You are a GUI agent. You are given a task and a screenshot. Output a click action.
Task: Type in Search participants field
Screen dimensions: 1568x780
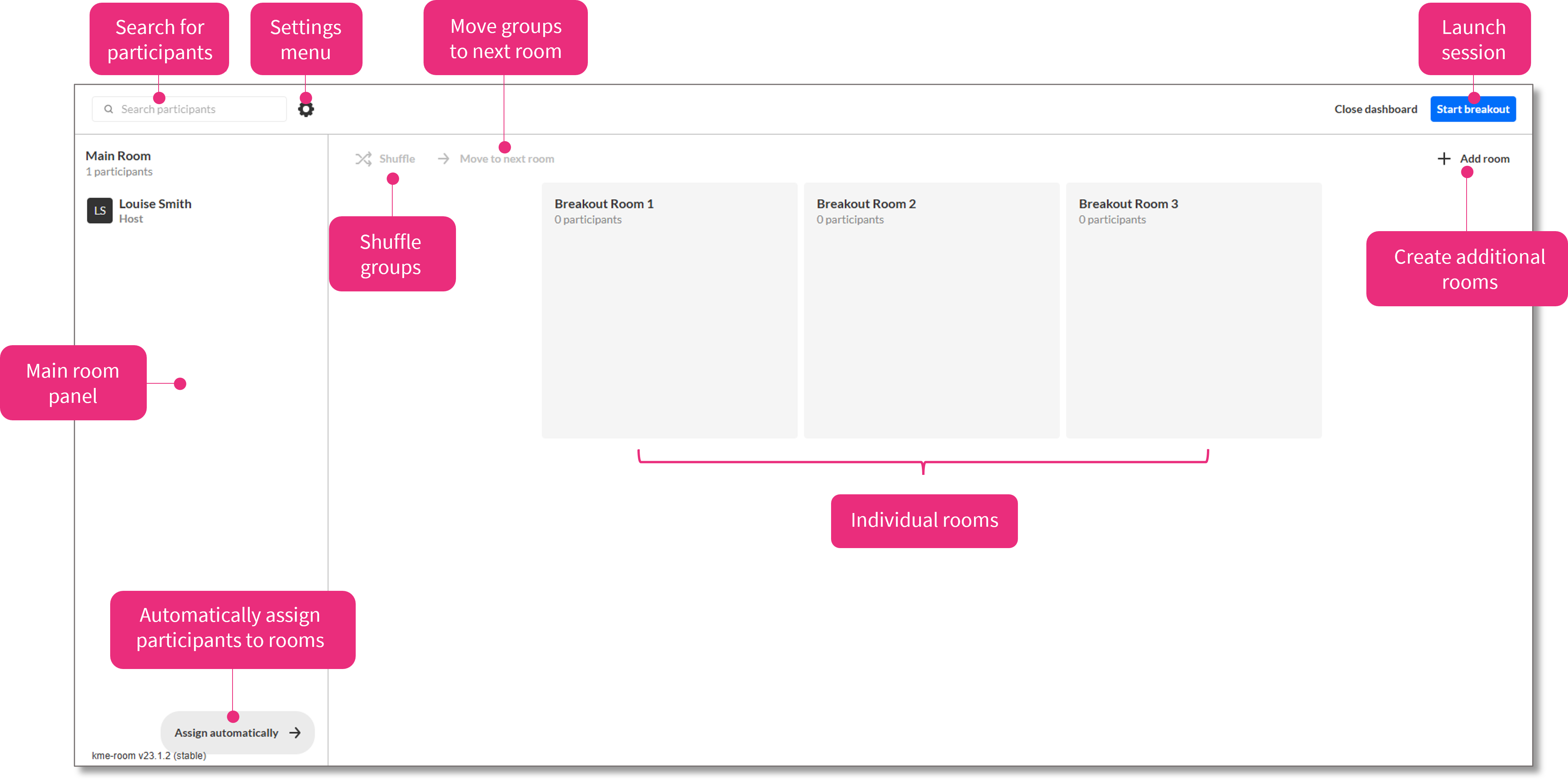click(x=195, y=109)
